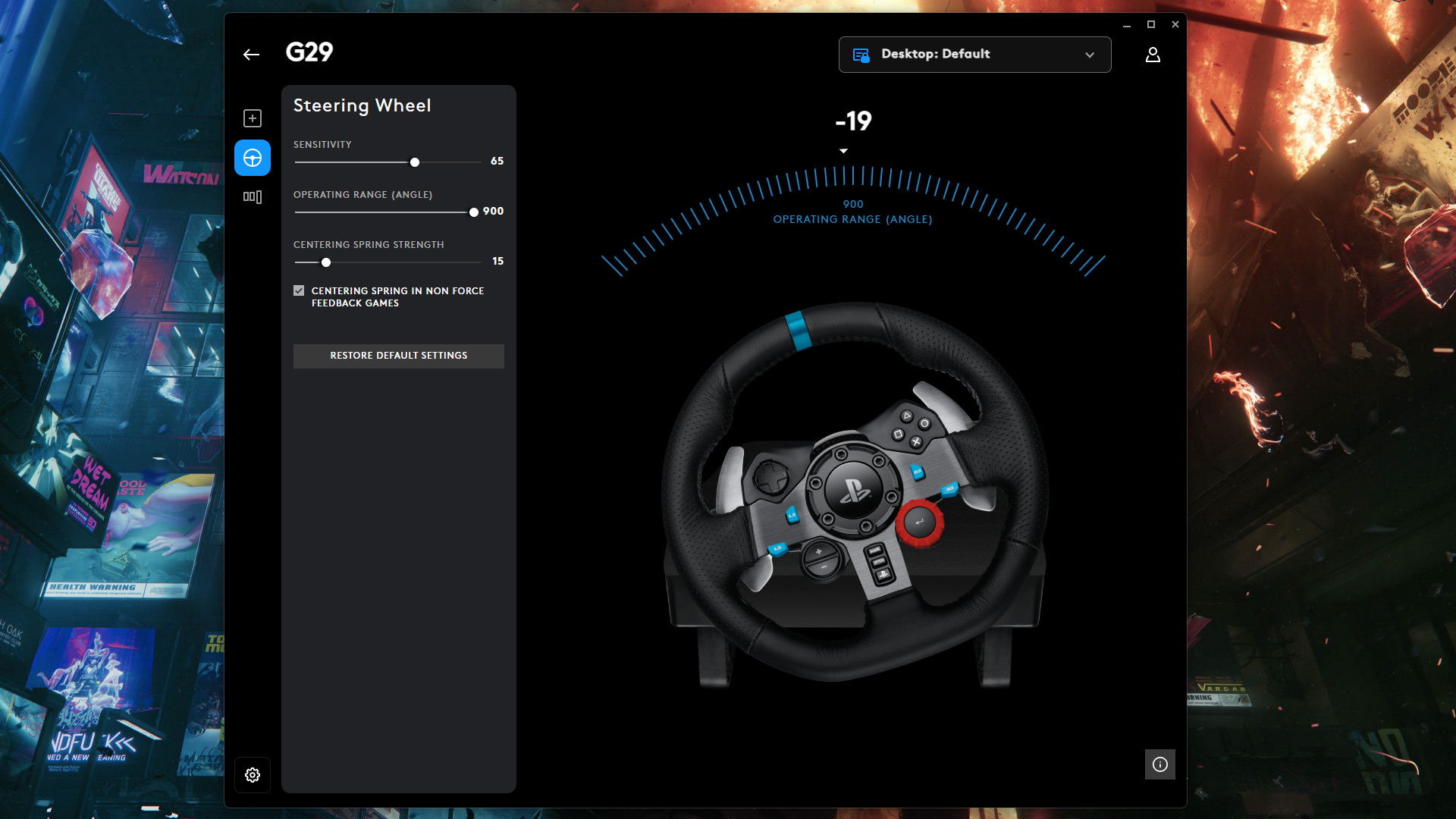The image size is (1456, 819).
Task: Click the Steering Wheel panel heading
Action: [x=362, y=105]
